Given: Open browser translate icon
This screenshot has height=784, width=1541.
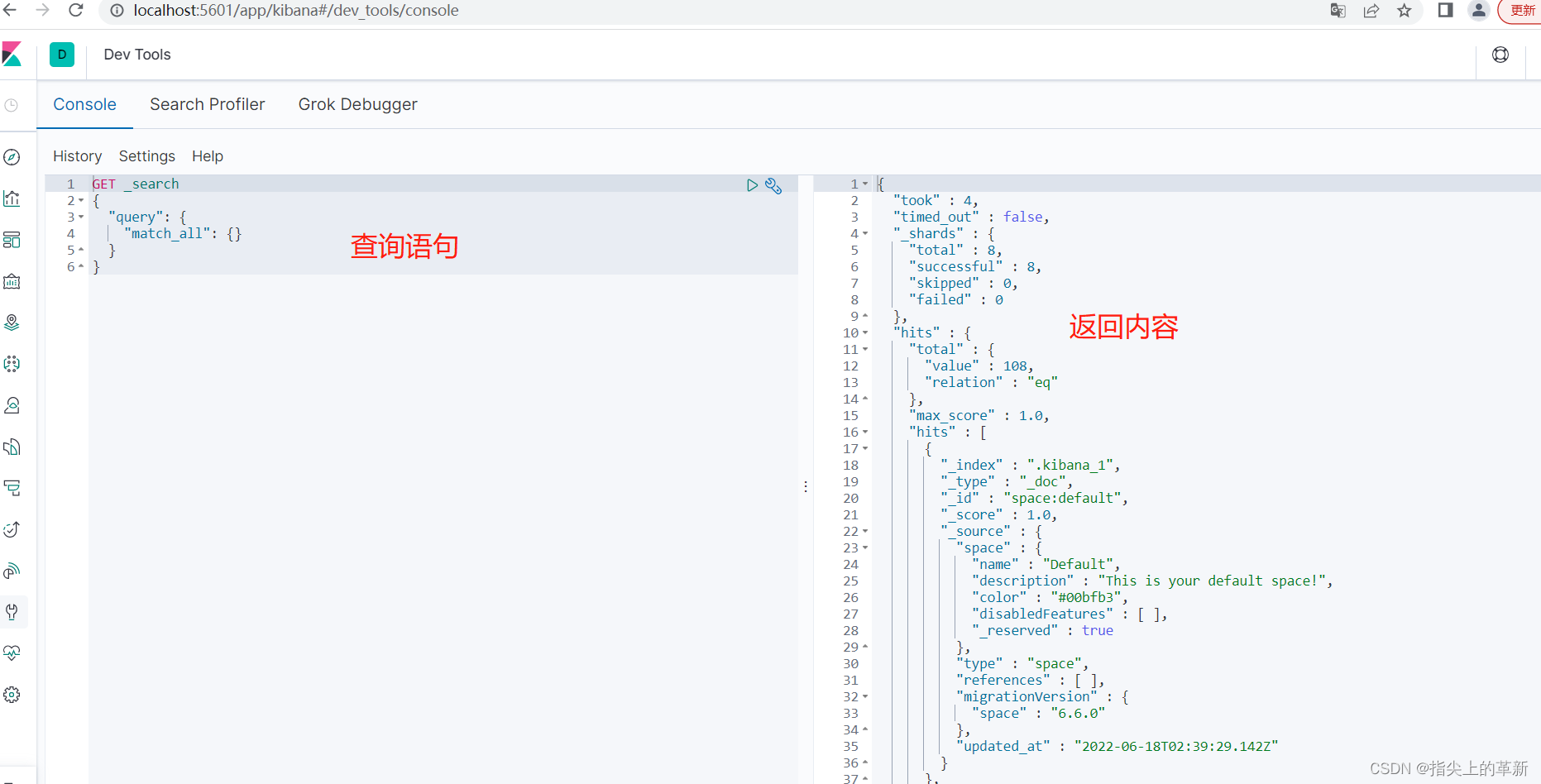Looking at the screenshot, I should (1338, 10).
